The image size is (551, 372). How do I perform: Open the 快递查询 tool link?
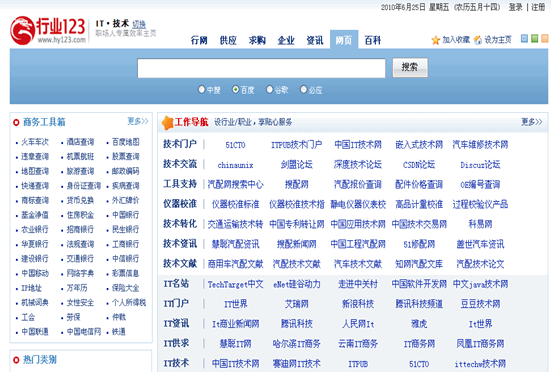[x=35, y=185]
